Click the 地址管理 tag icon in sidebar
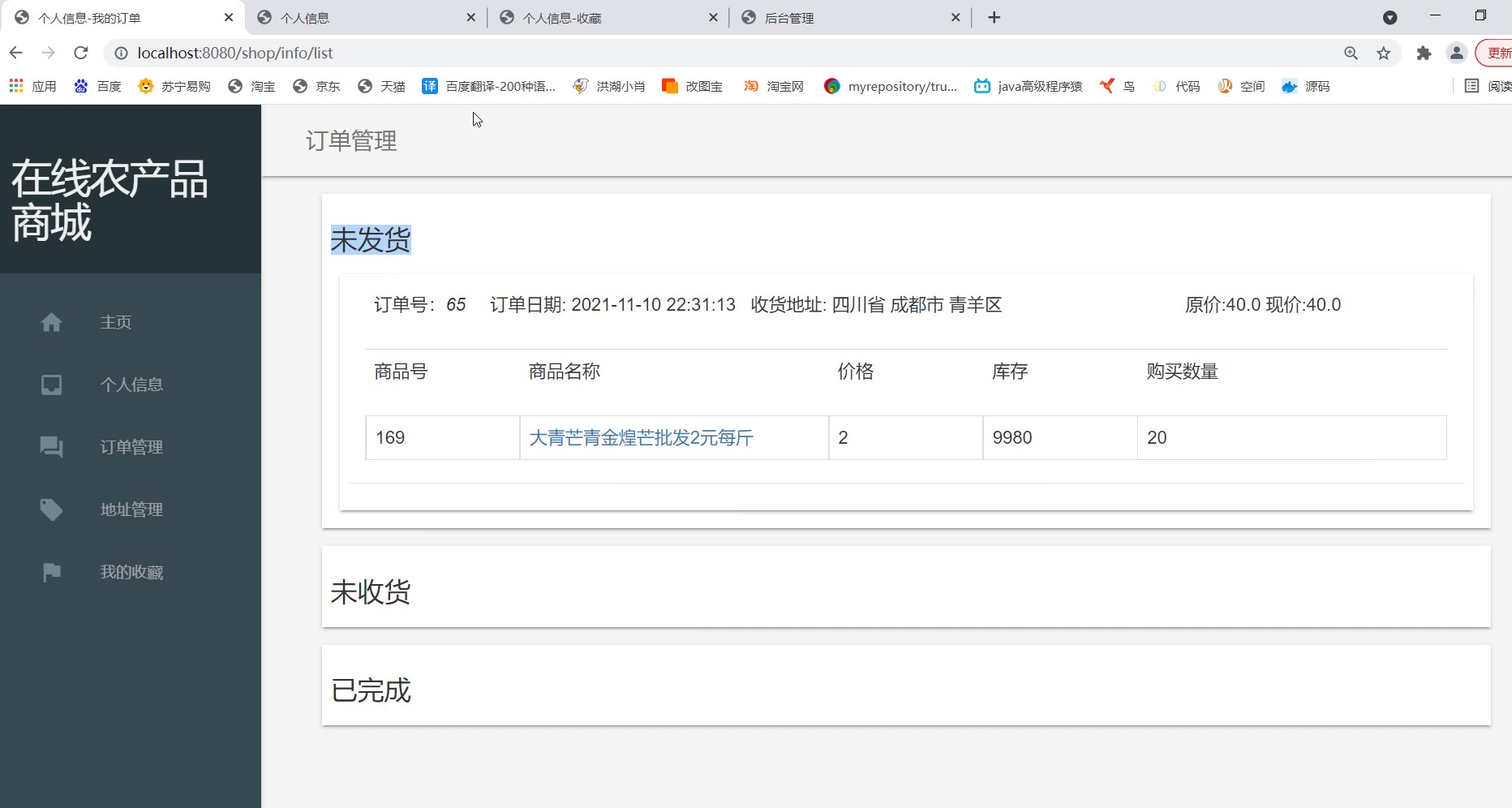 tap(51, 509)
